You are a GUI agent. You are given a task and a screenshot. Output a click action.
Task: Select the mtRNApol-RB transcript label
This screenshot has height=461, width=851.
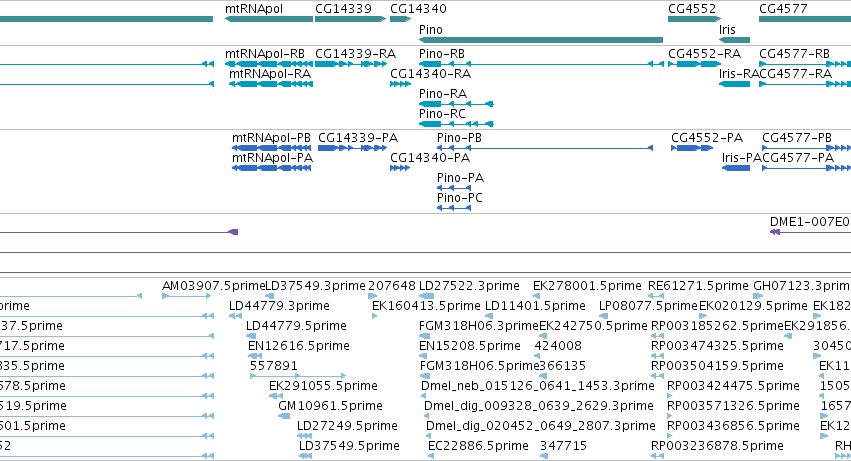tap(265, 54)
